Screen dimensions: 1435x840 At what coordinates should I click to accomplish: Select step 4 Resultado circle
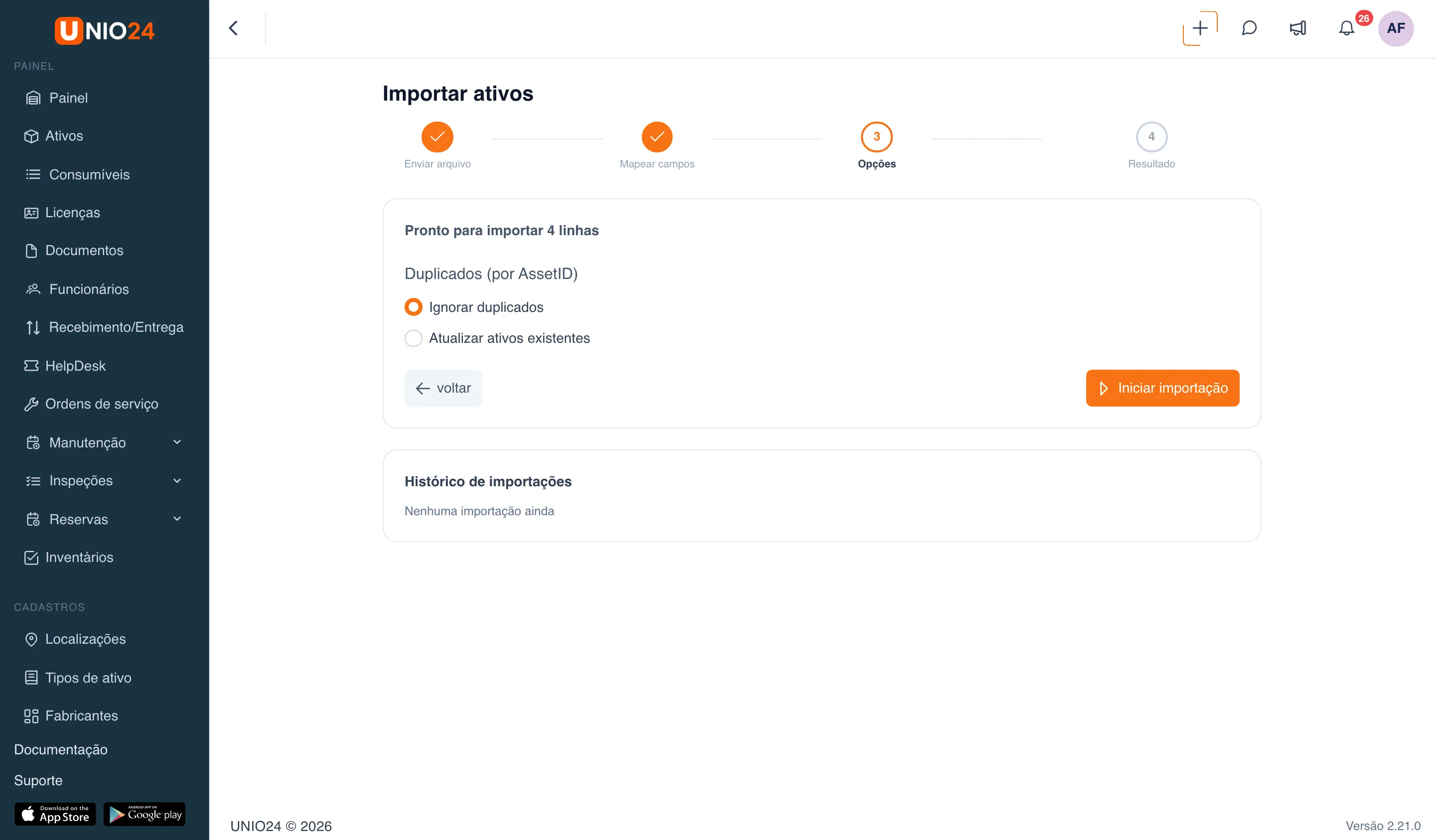pos(1151,137)
